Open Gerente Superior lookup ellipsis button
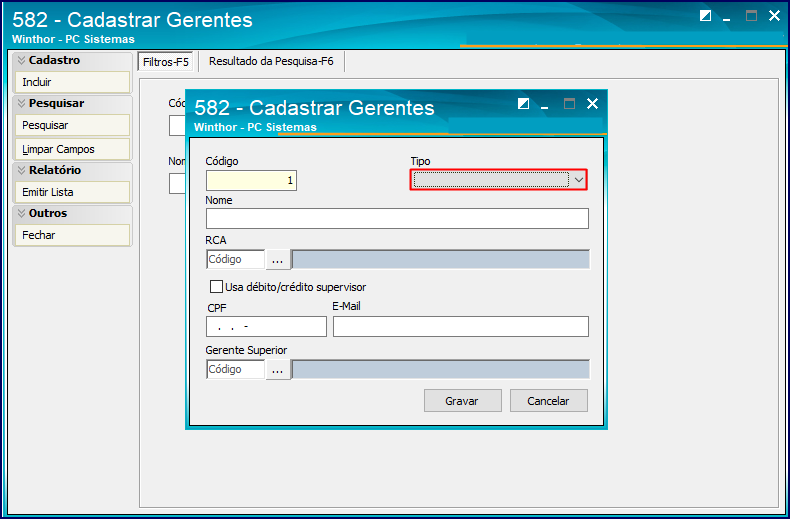Image resolution: width=790 pixels, height=519 pixels. [278, 369]
